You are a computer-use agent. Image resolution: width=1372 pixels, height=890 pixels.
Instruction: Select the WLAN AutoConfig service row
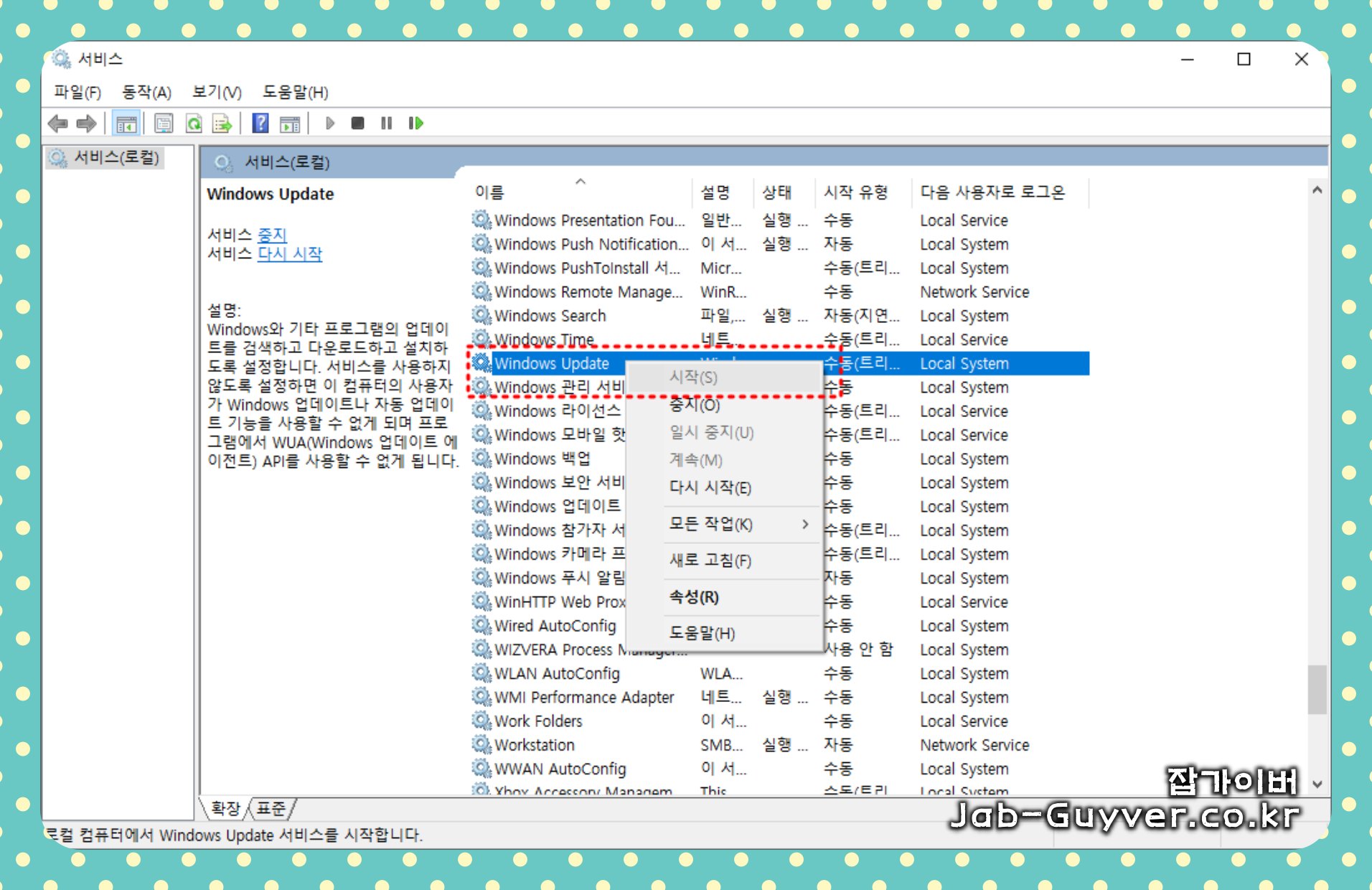click(780, 673)
